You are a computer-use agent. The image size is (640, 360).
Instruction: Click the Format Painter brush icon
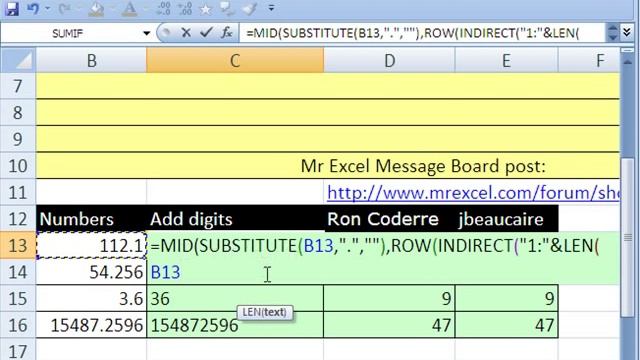[249, 9]
